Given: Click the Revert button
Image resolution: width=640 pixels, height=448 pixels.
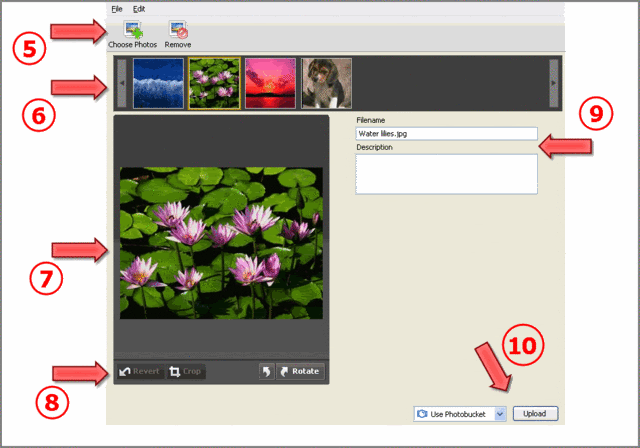Looking at the screenshot, I should tap(140, 372).
